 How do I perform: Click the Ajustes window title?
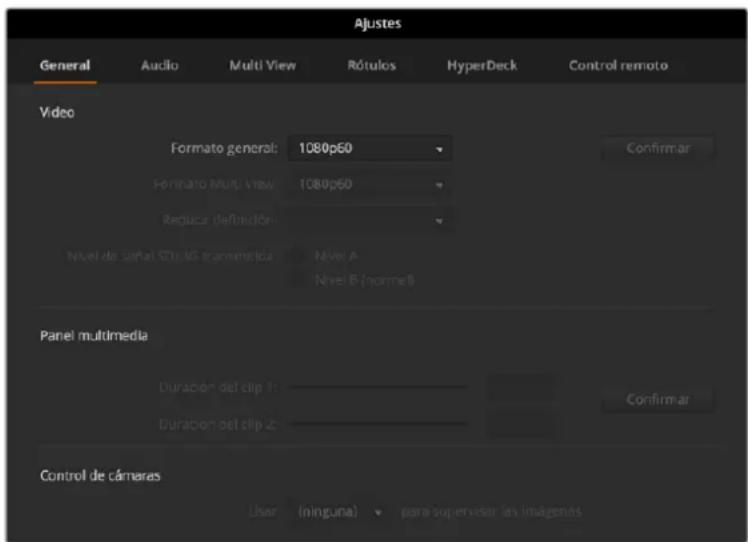[377, 23]
